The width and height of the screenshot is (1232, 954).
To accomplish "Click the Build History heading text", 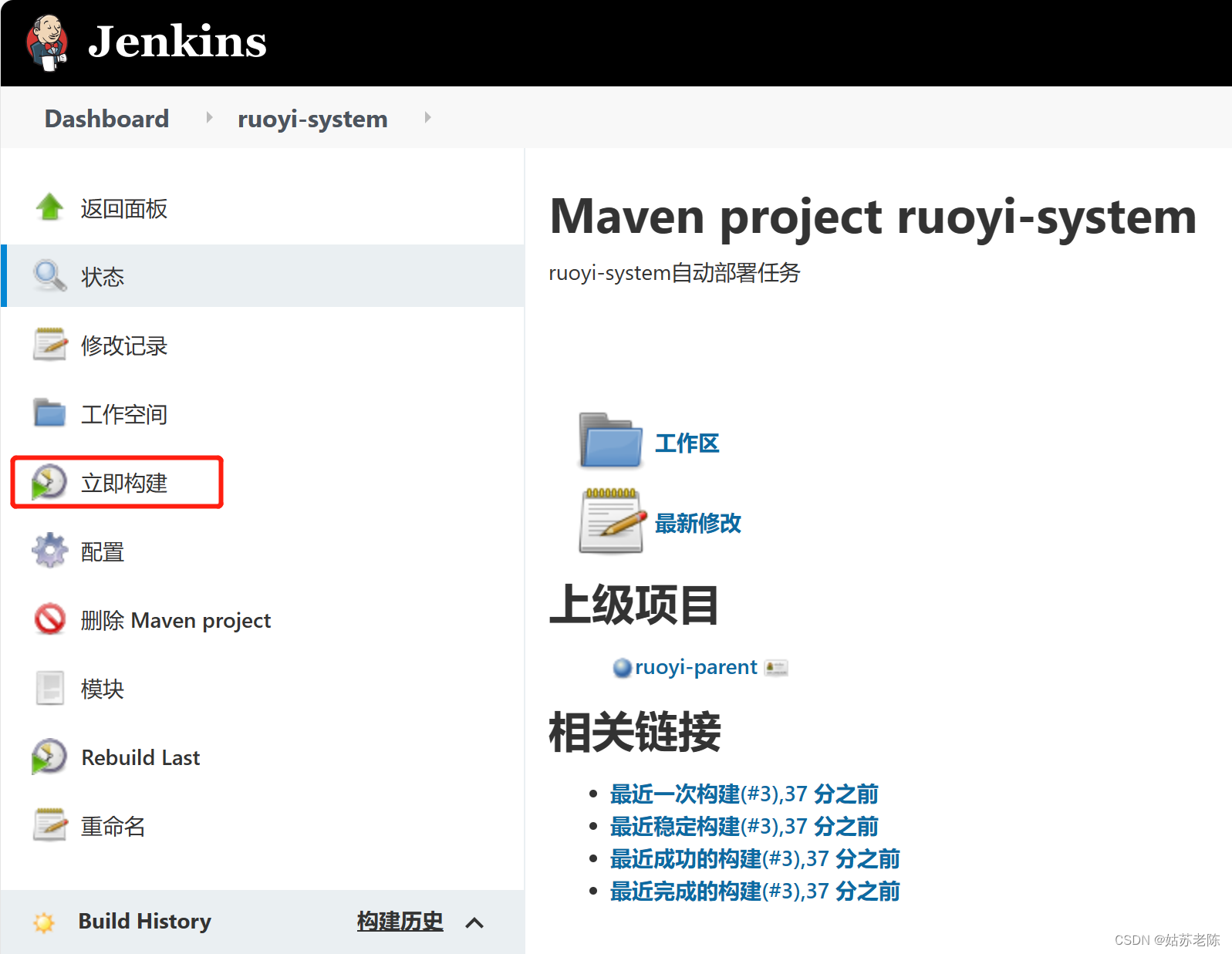I will click(x=145, y=922).
